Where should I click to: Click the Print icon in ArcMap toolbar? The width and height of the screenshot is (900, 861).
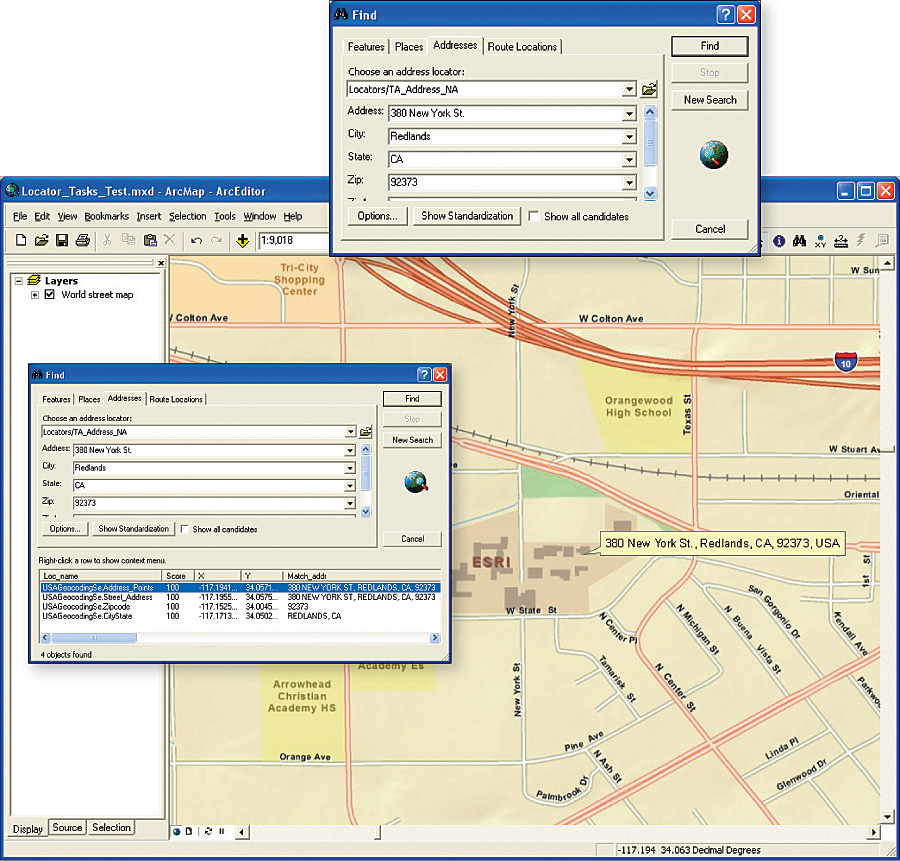[83, 240]
